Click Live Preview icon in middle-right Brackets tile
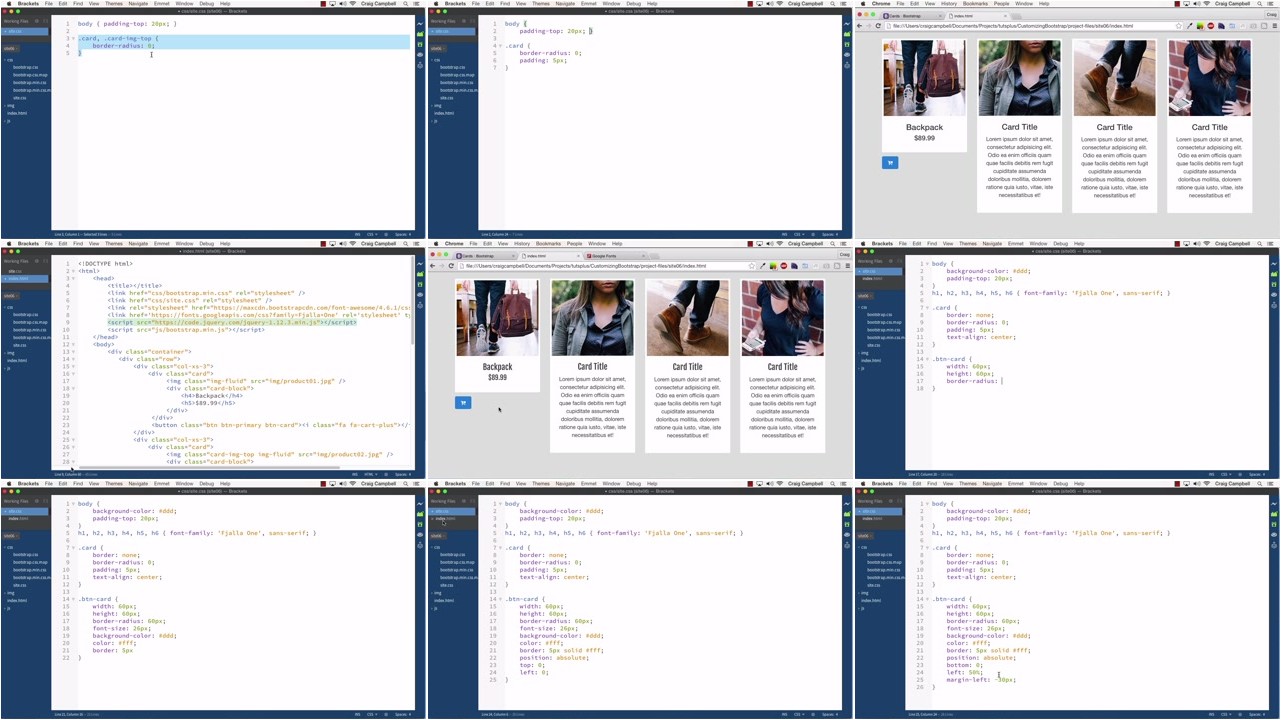Screen dimensions: 1281x720 pos(1274,264)
